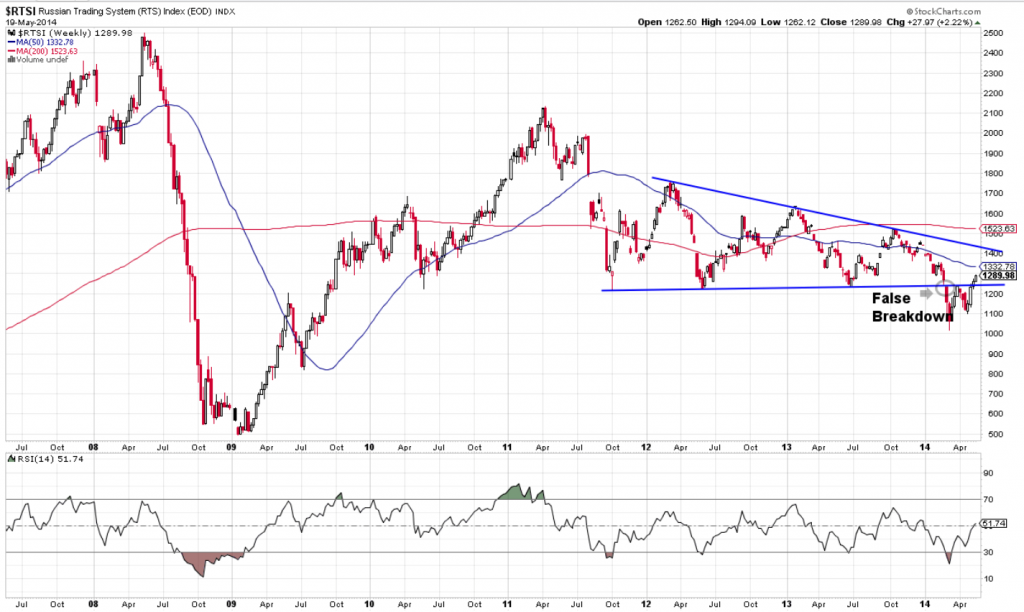Click the RSI(14) 51.74 panel label
This screenshot has width=1024, height=612.
(50, 459)
